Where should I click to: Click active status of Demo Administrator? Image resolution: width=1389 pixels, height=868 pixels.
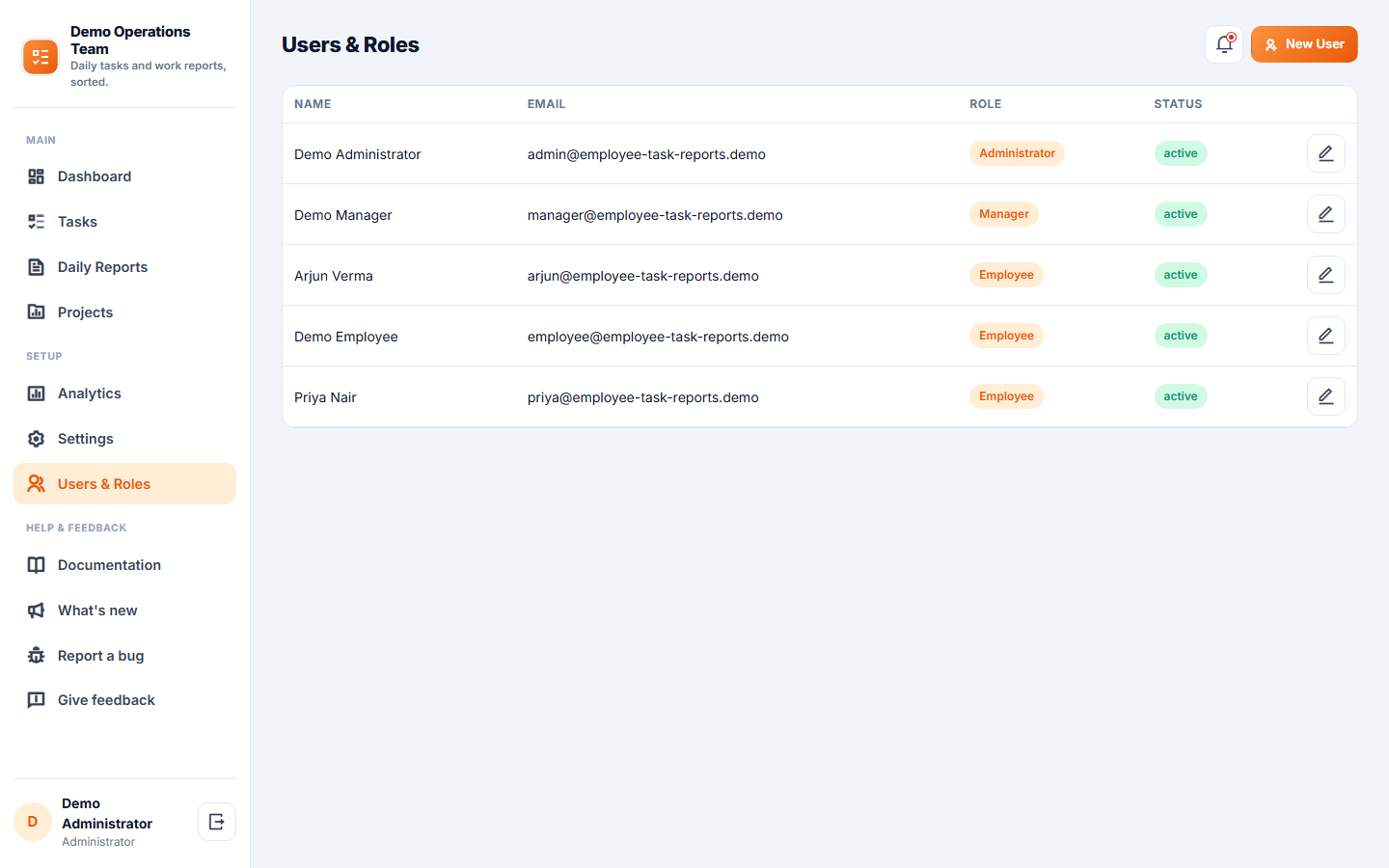tap(1181, 153)
